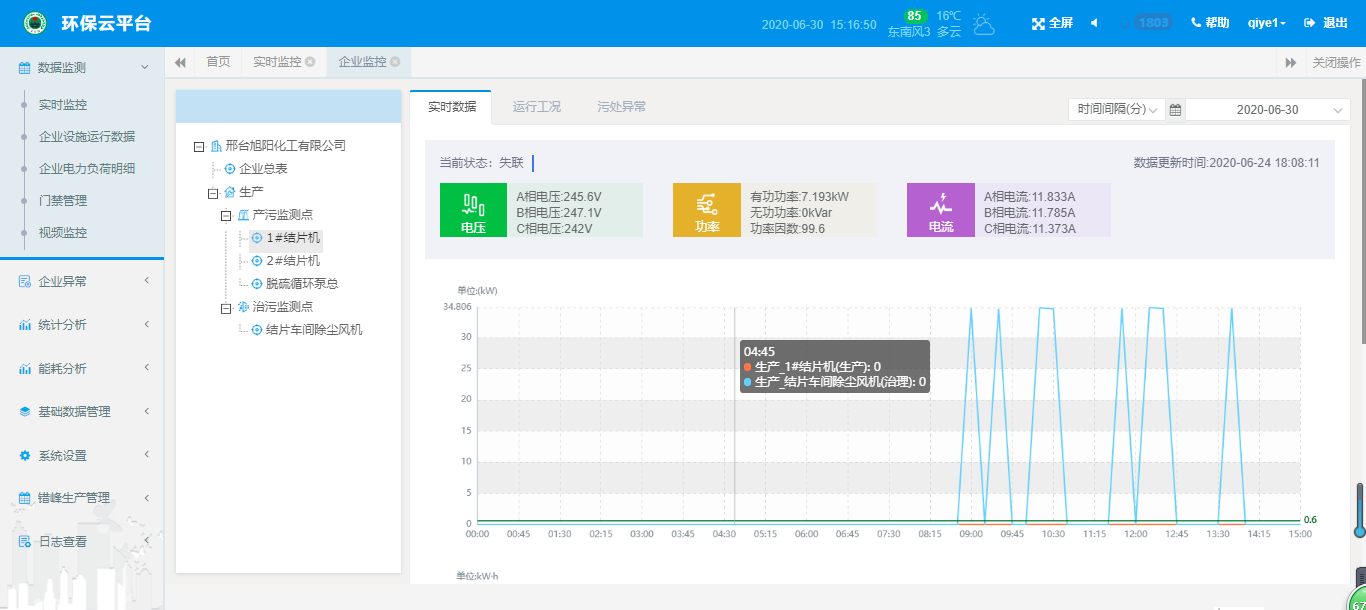Click the 生产 house icon in tree
The height and width of the screenshot is (610, 1366).
coord(229,192)
